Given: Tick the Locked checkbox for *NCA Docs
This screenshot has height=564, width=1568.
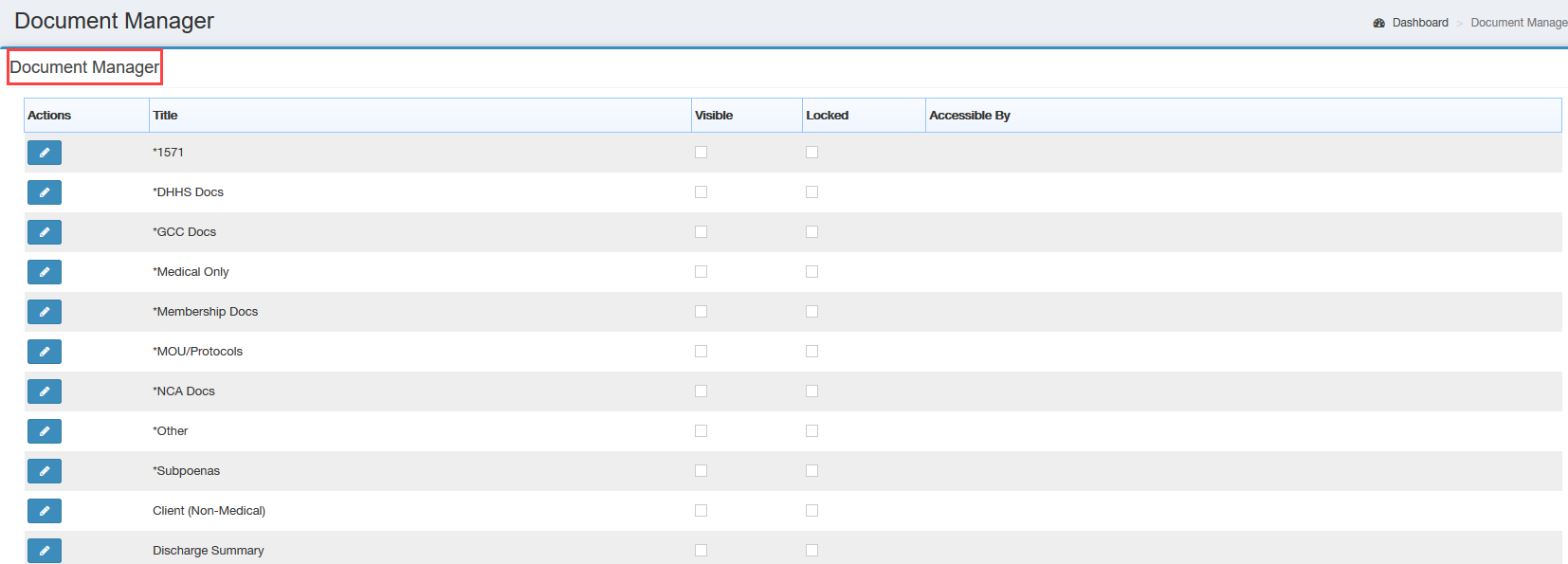Looking at the screenshot, I should pos(812,391).
